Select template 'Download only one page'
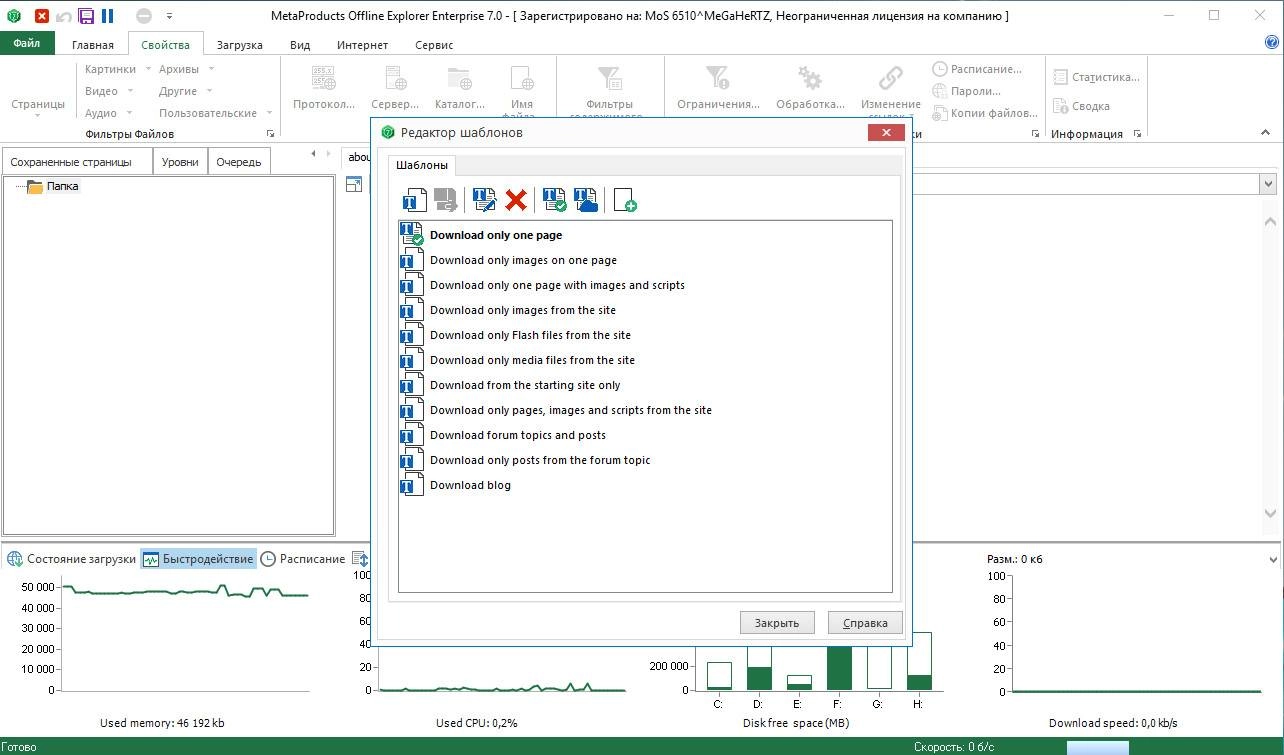Viewport: 1284px width, 755px height. (x=496, y=235)
